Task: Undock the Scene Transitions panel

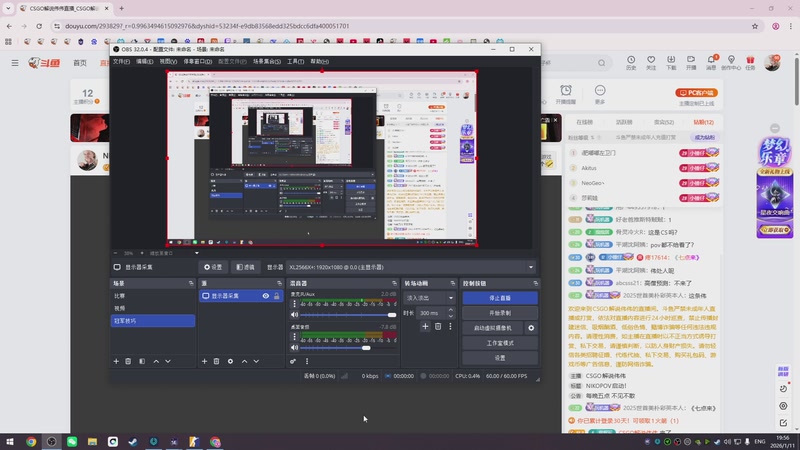Action: coord(453,283)
